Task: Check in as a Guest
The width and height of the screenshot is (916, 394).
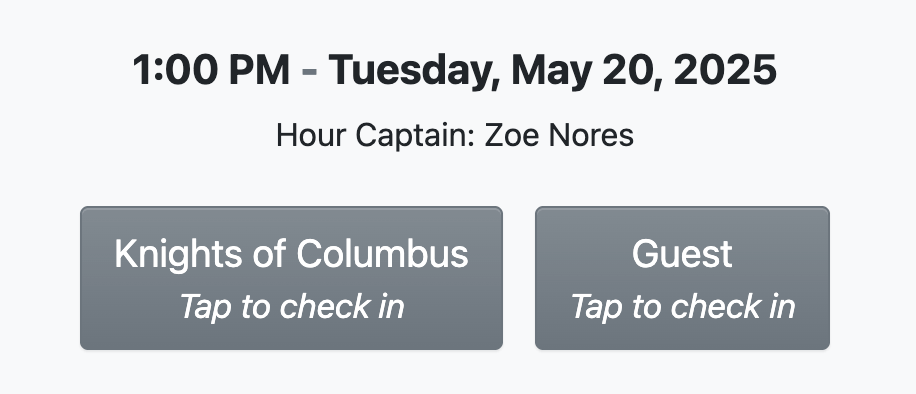Action: tap(682, 278)
